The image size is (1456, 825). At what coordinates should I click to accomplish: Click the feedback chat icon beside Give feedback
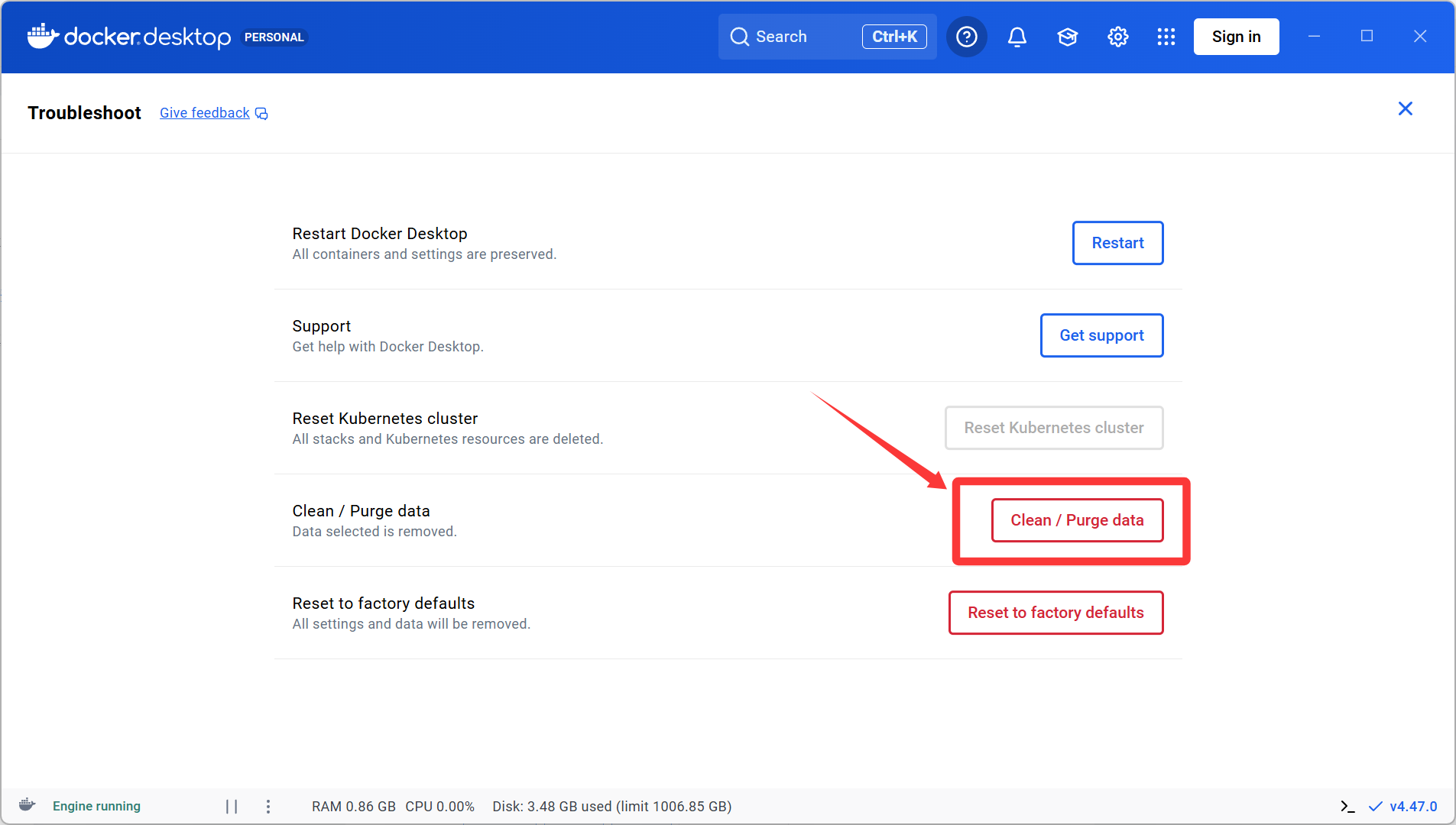coord(261,114)
